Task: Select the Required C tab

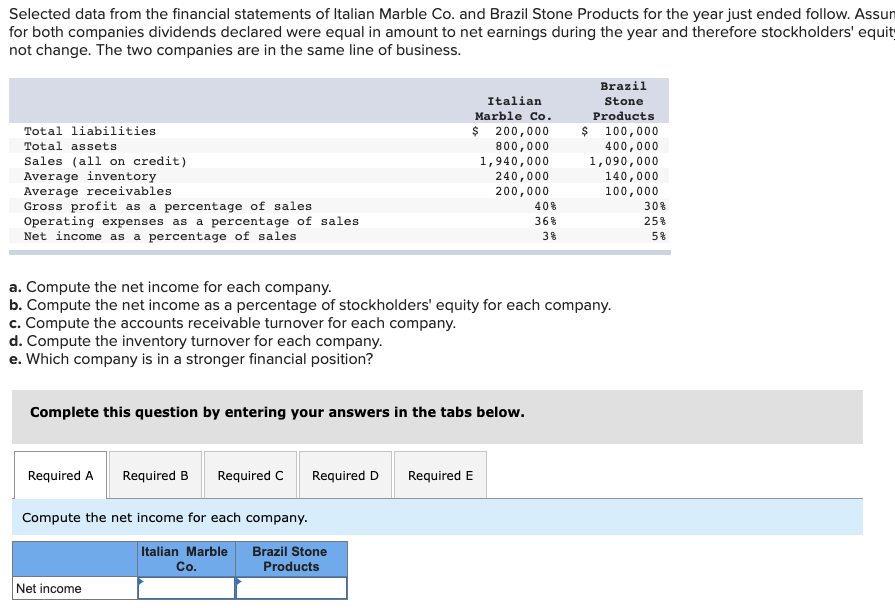Action: click(250, 475)
